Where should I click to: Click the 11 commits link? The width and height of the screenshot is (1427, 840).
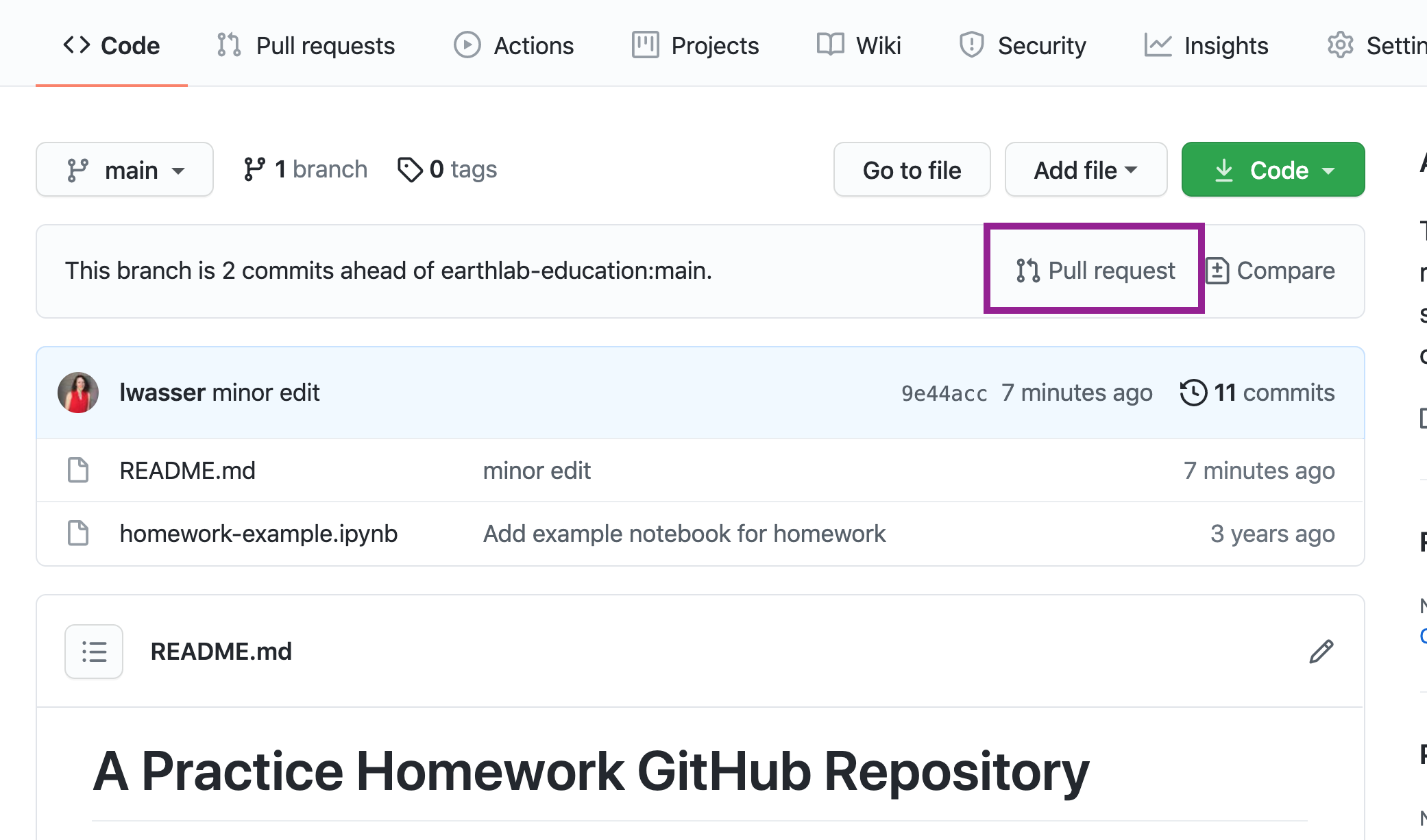coord(1271,392)
